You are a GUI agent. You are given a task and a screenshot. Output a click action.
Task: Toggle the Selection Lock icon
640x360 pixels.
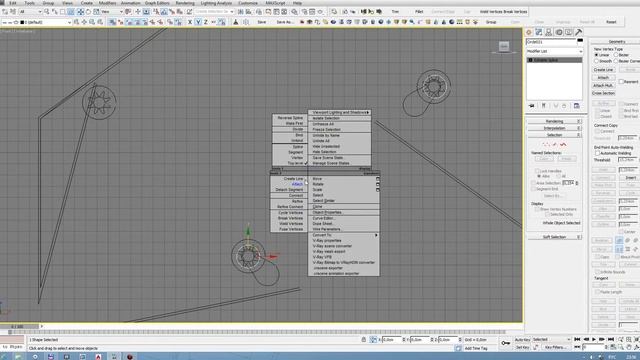(x=364, y=340)
